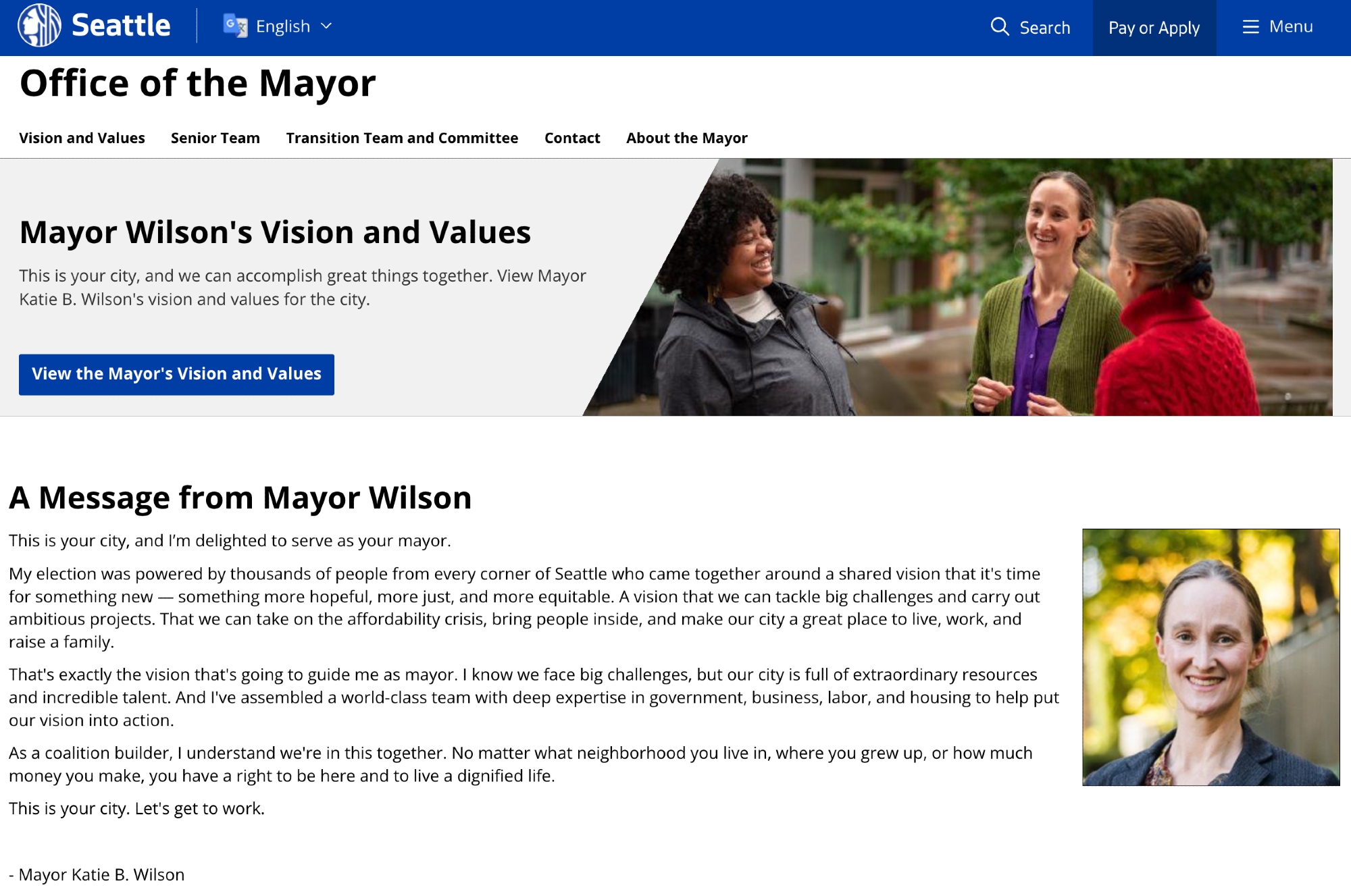
Task: Open the Vision and Values nav item
Action: point(82,138)
